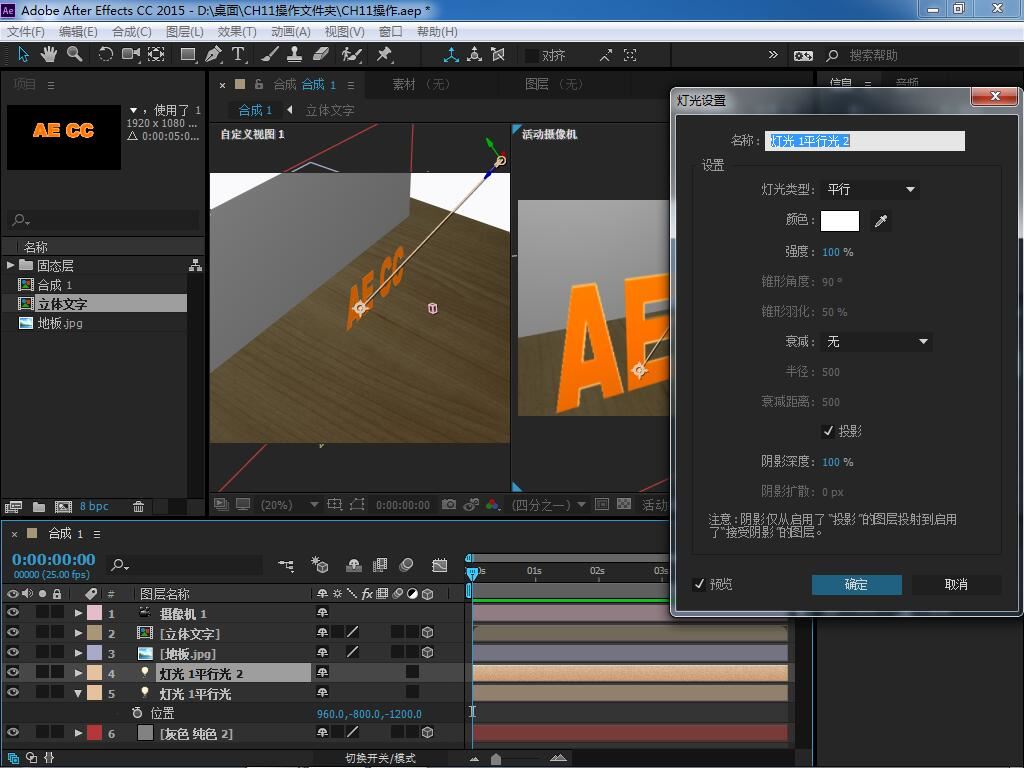Open the 编辑(E) menu
The image size is (1024, 768).
[x=78, y=31]
